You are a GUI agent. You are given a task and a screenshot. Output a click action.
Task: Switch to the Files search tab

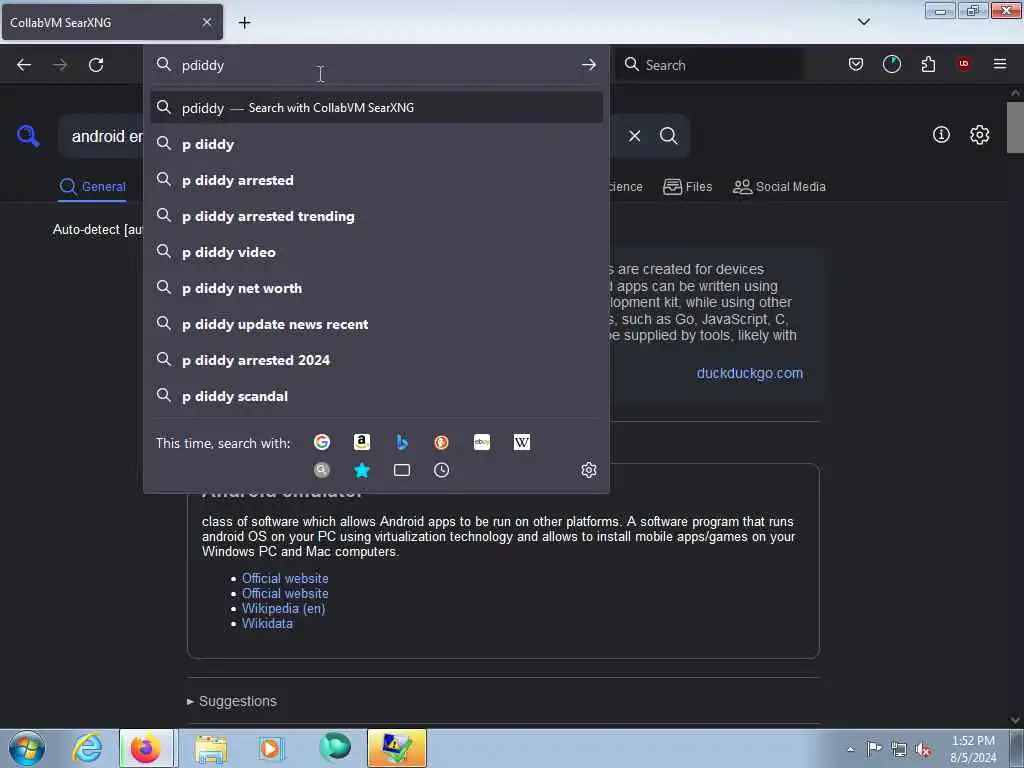pos(688,187)
